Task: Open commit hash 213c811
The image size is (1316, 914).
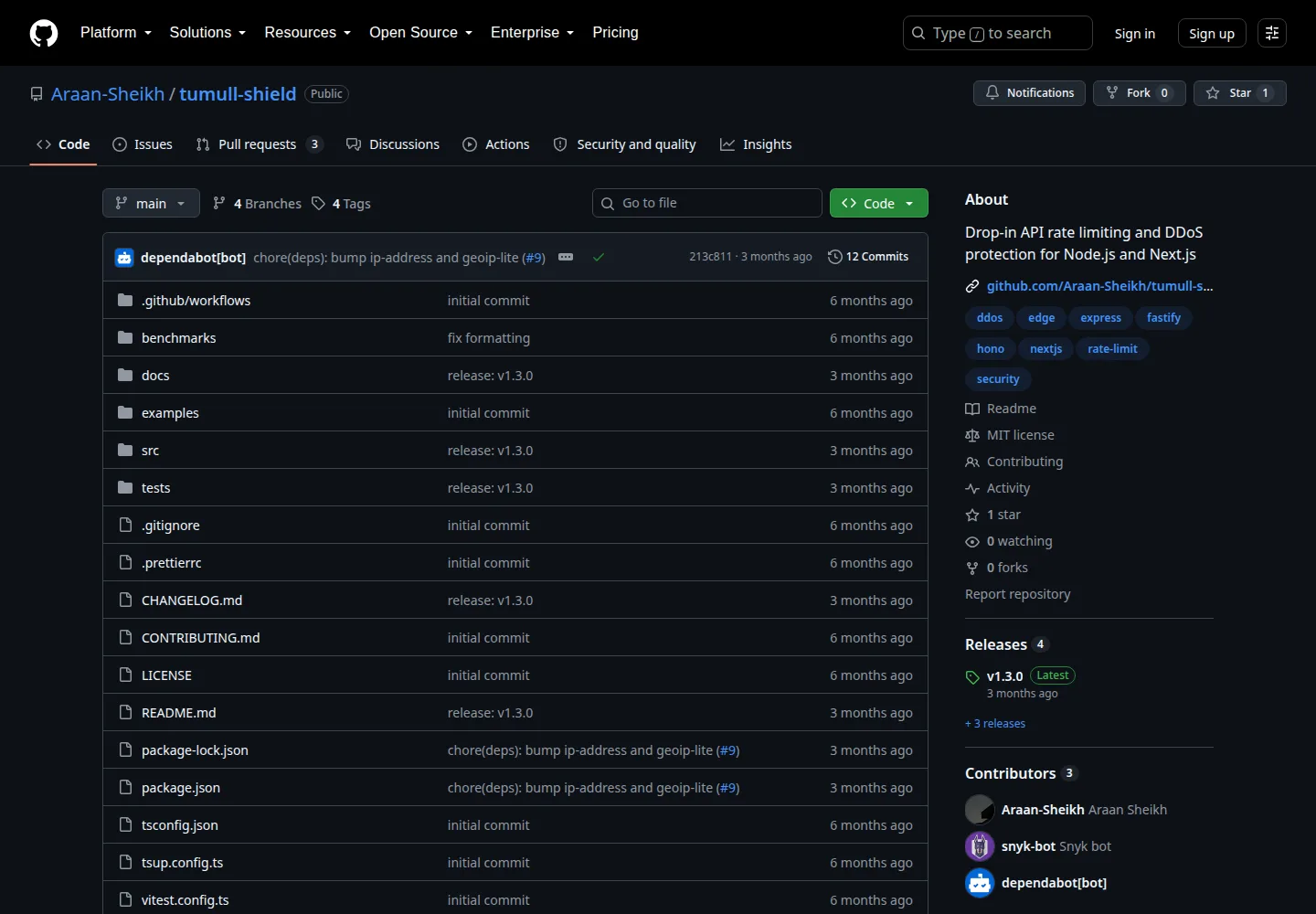Action: point(710,257)
